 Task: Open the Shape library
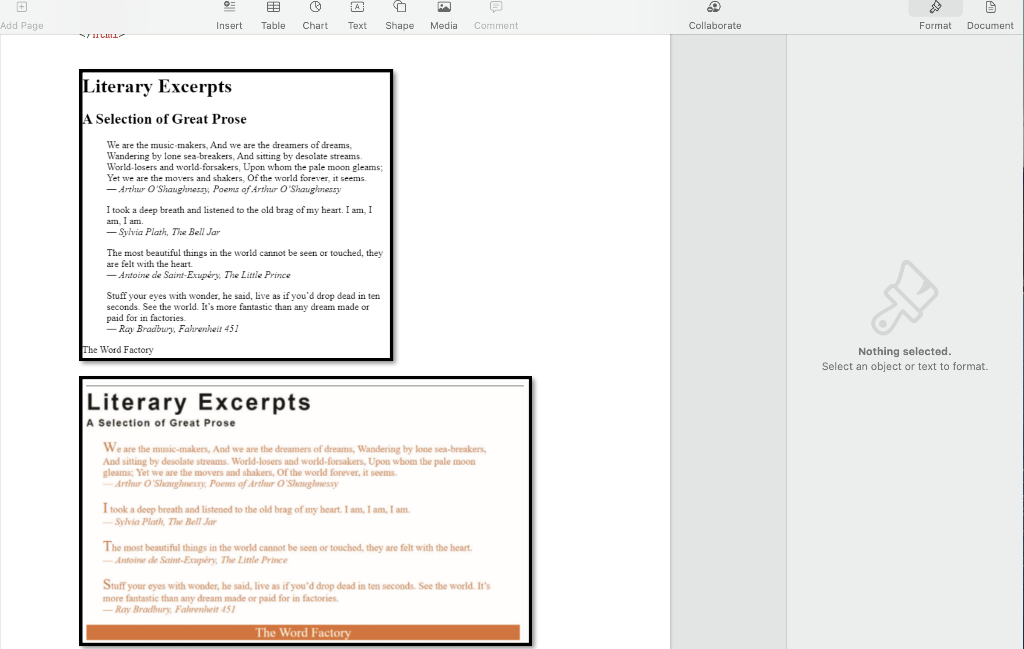(x=400, y=16)
